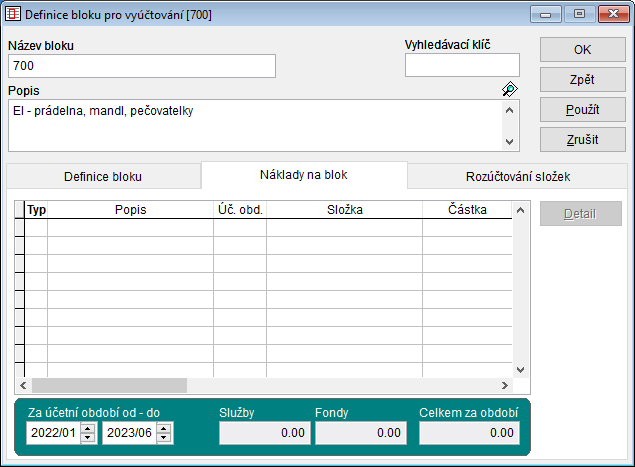Decrease the end period 2023/06 stepper
Viewport: 635px width, 467px height.
(x=164, y=438)
